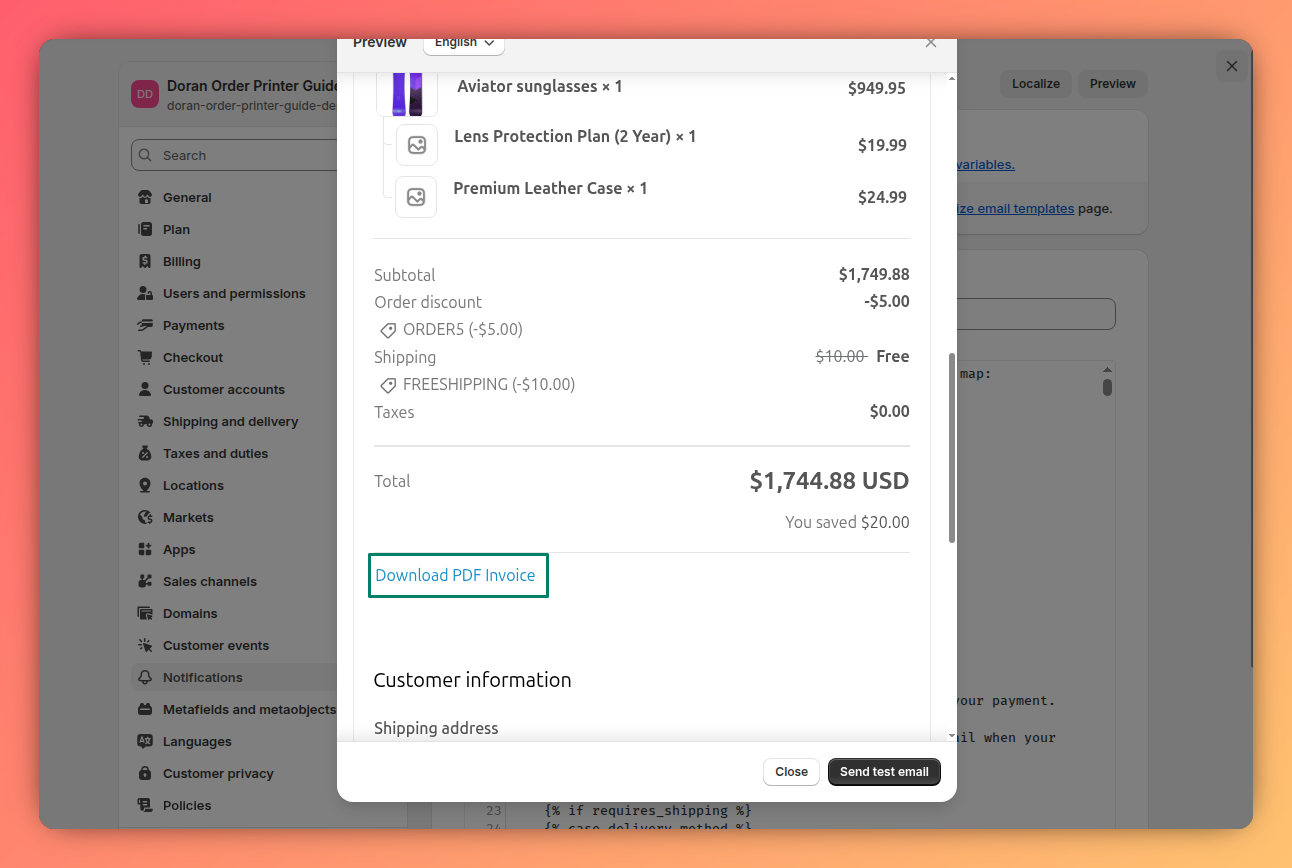This screenshot has width=1292, height=868.
Task: Click the Apps grid icon
Action: click(145, 549)
